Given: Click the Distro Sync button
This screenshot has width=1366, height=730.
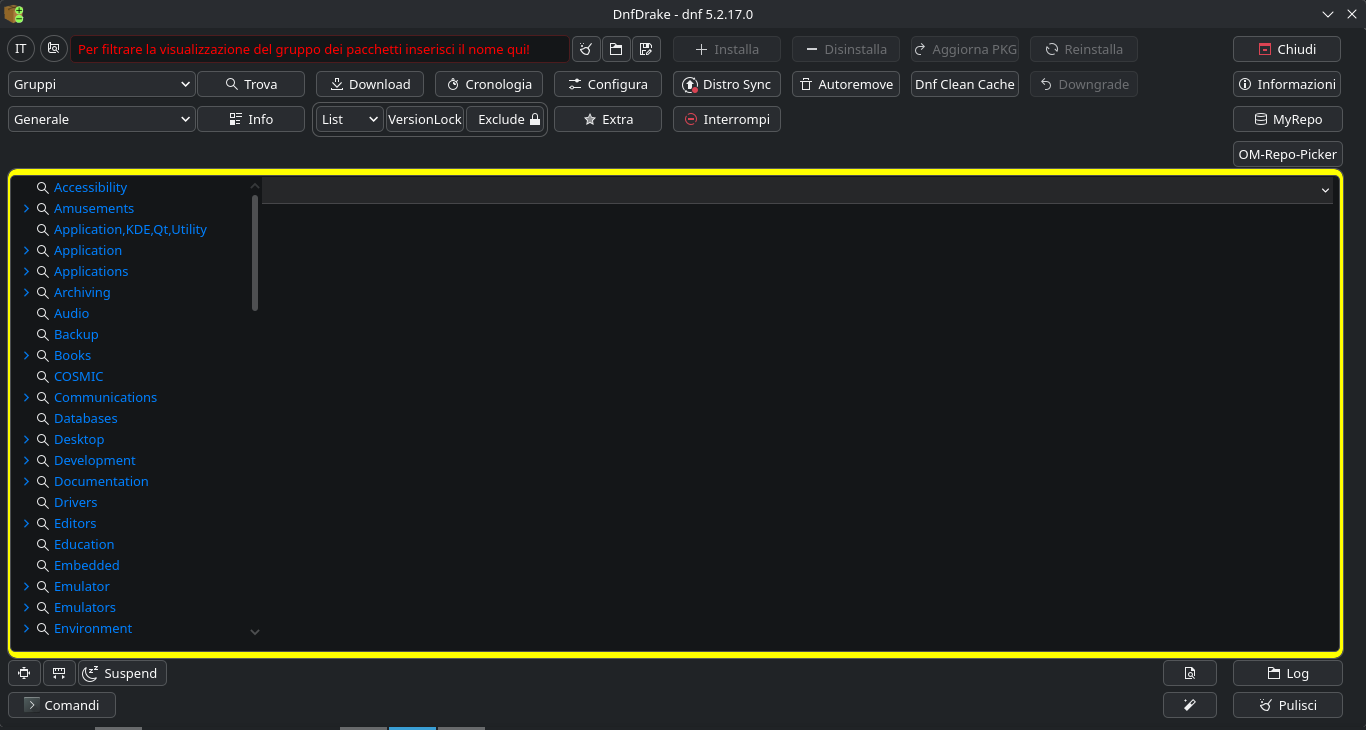Looking at the screenshot, I should click(x=727, y=84).
